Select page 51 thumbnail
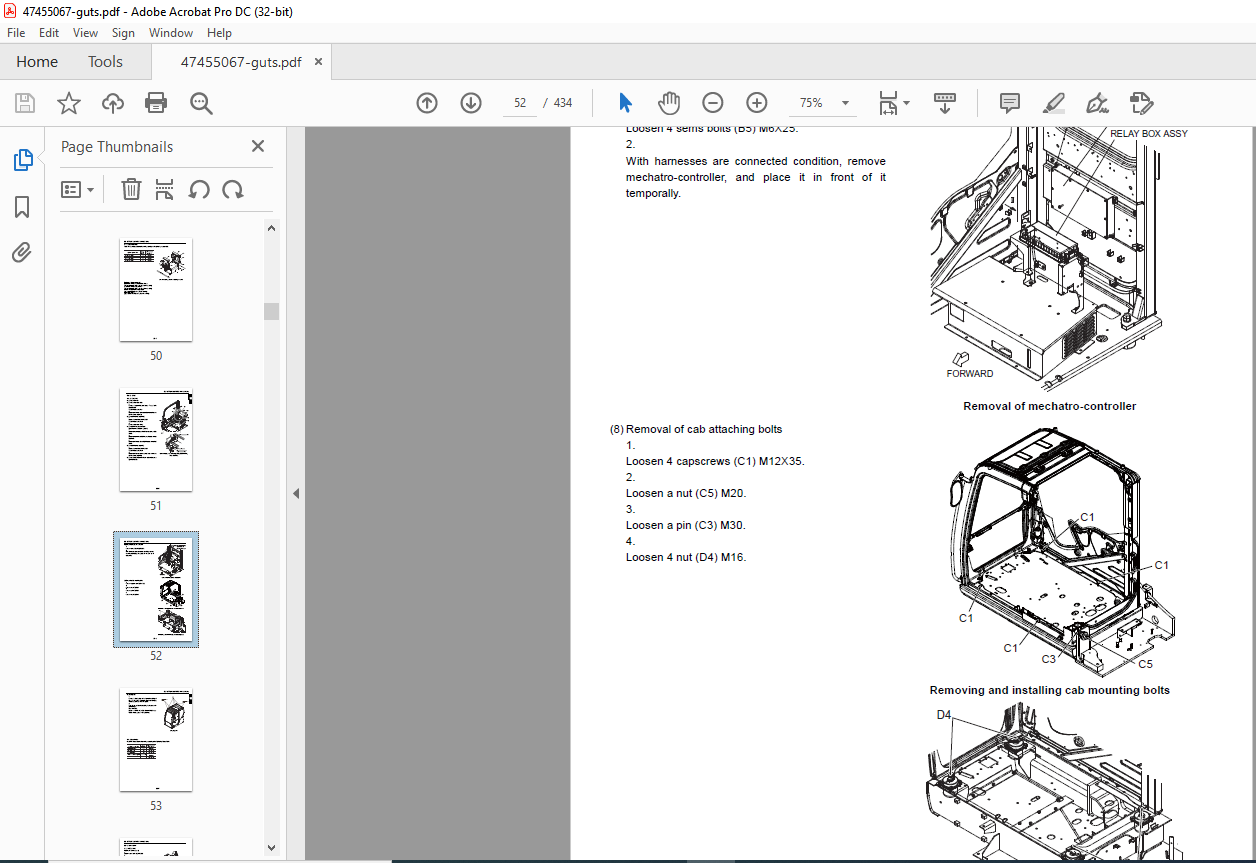 pos(156,440)
